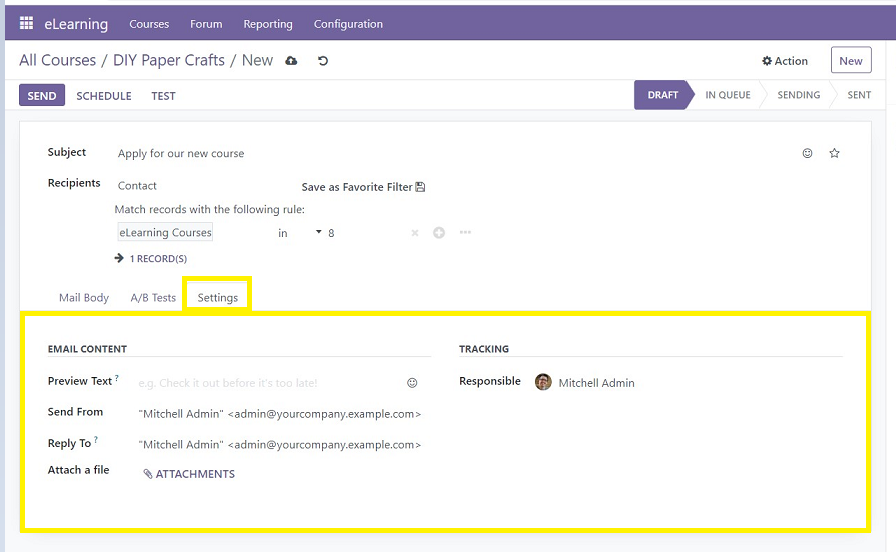This screenshot has width=896, height=552.
Task: Click the Preview Text help question mark
Action: pyautogui.click(x=117, y=378)
